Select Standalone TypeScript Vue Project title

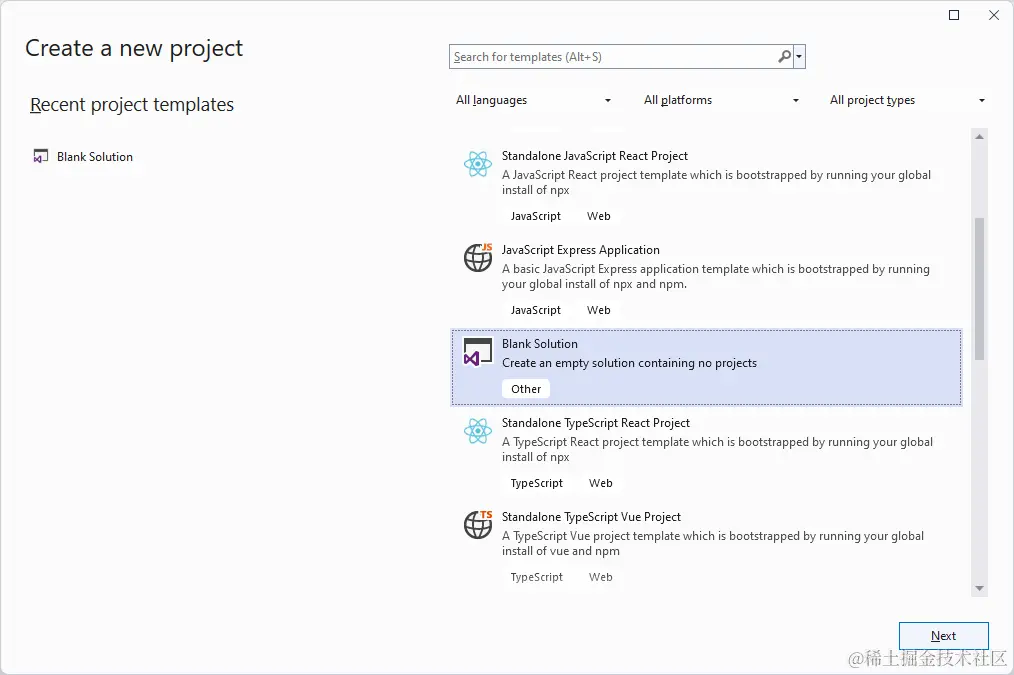591,517
